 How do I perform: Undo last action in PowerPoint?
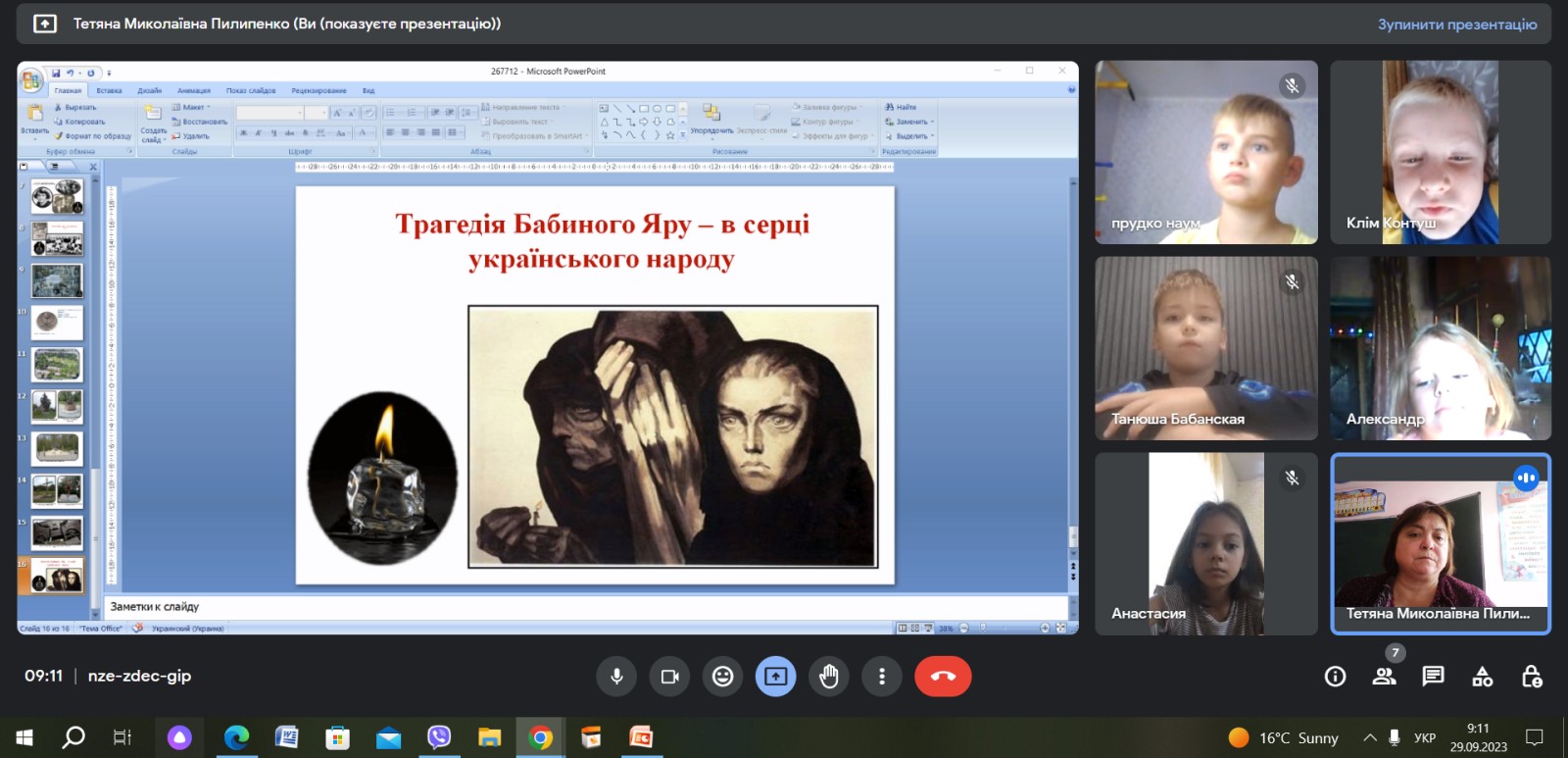coord(70,73)
